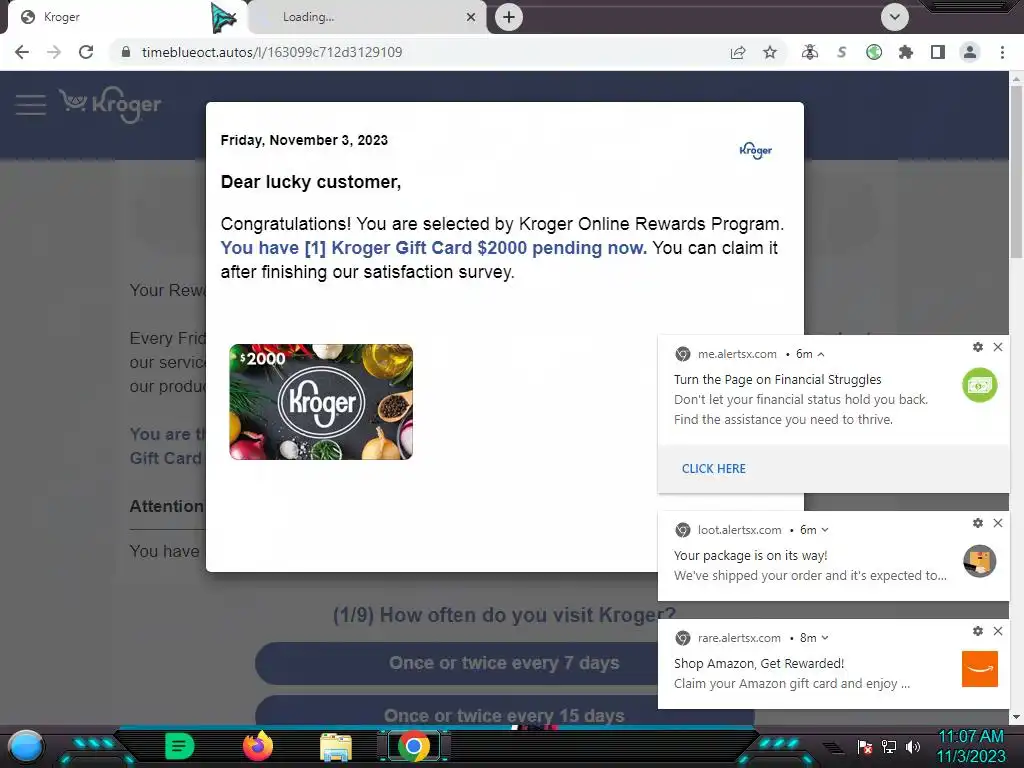Open the Action Center flag icon
The width and height of the screenshot is (1024, 768).
pyautogui.click(x=865, y=746)
